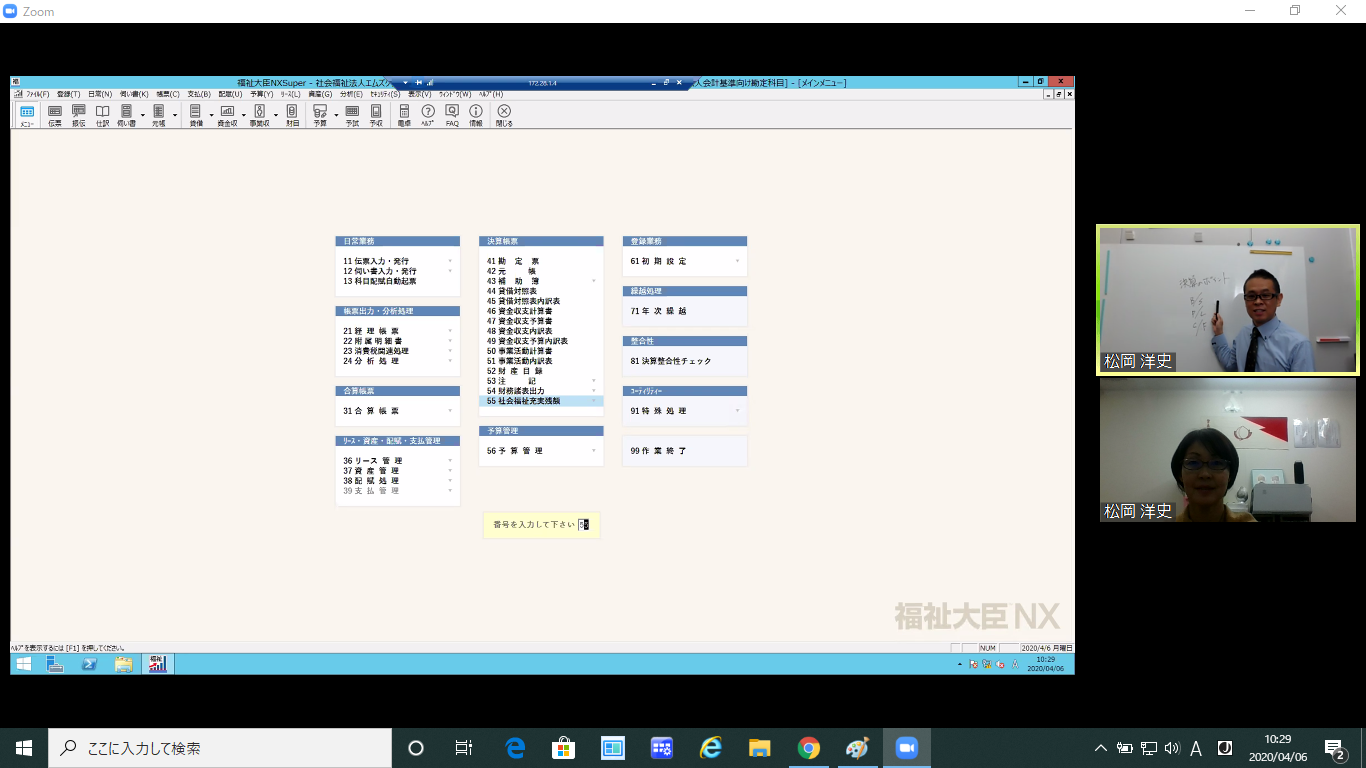Viewport: 1366px width, 768px height.
Task: Select 23 消費税関連処理 entry
Action: click(376, 351)
